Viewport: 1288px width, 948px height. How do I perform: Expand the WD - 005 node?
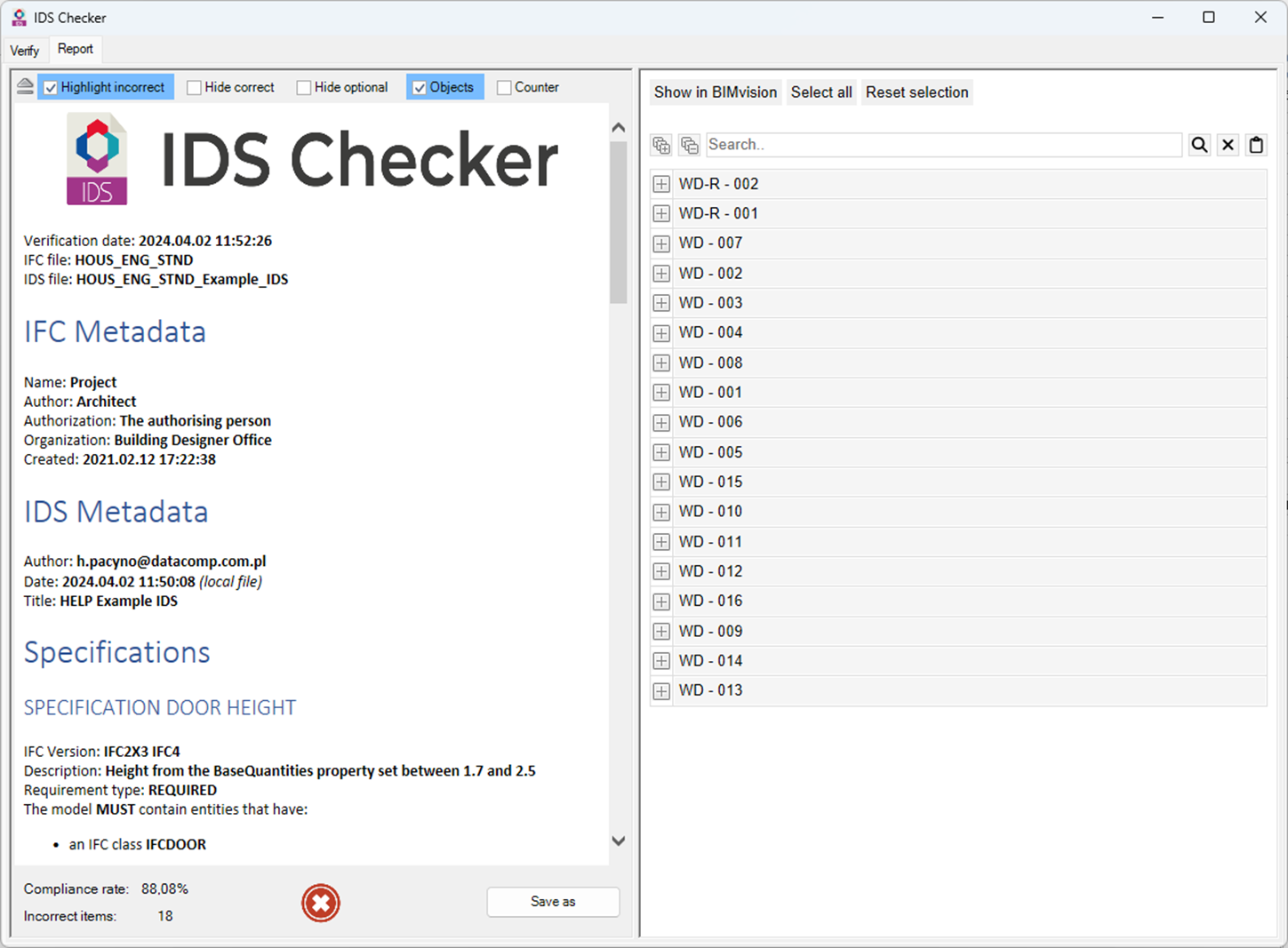pos(661,452)
